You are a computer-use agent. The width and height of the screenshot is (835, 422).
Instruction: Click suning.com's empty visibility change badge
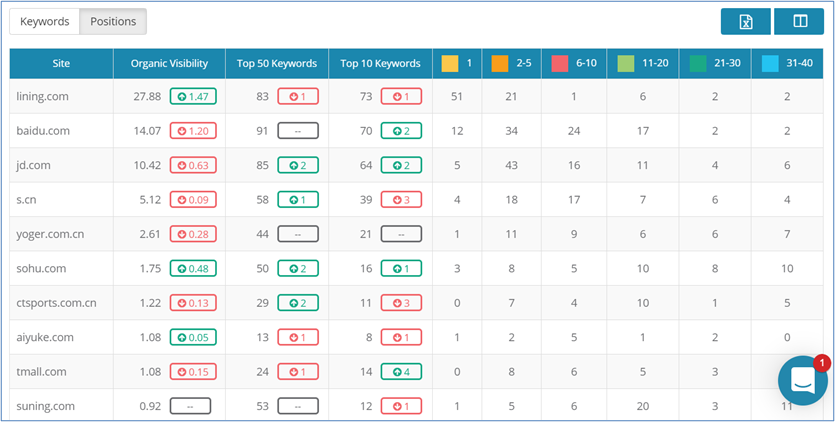(191, 406)
